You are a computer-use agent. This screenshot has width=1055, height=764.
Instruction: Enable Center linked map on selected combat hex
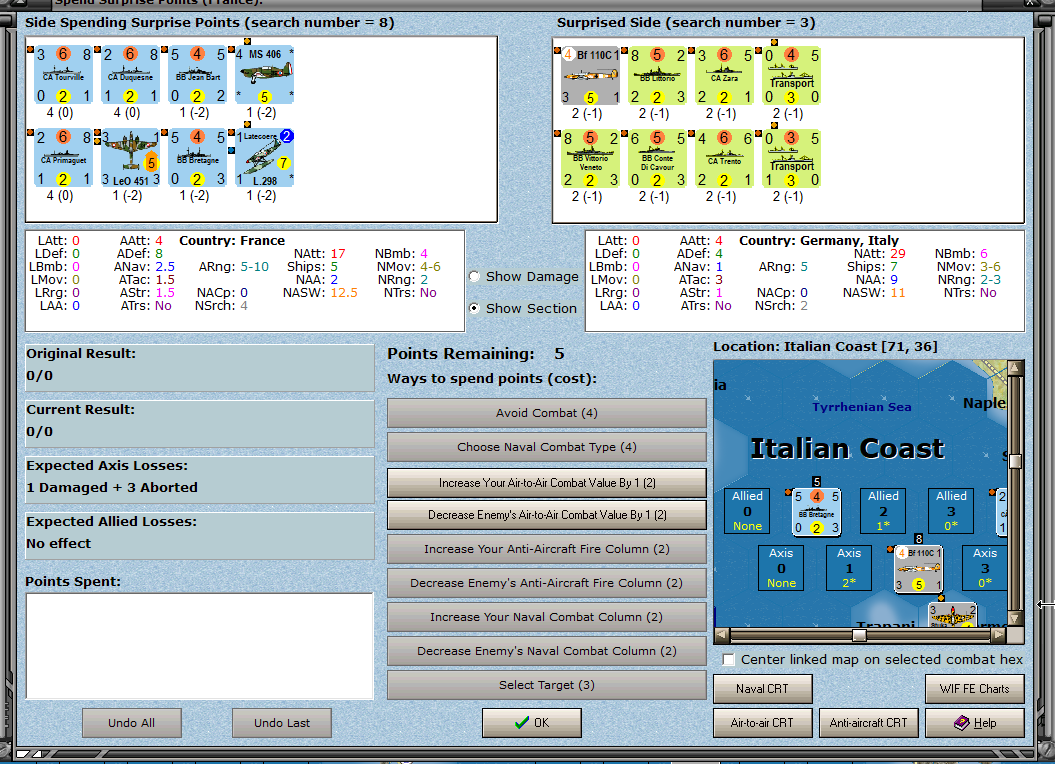click(x=729, y=660)
